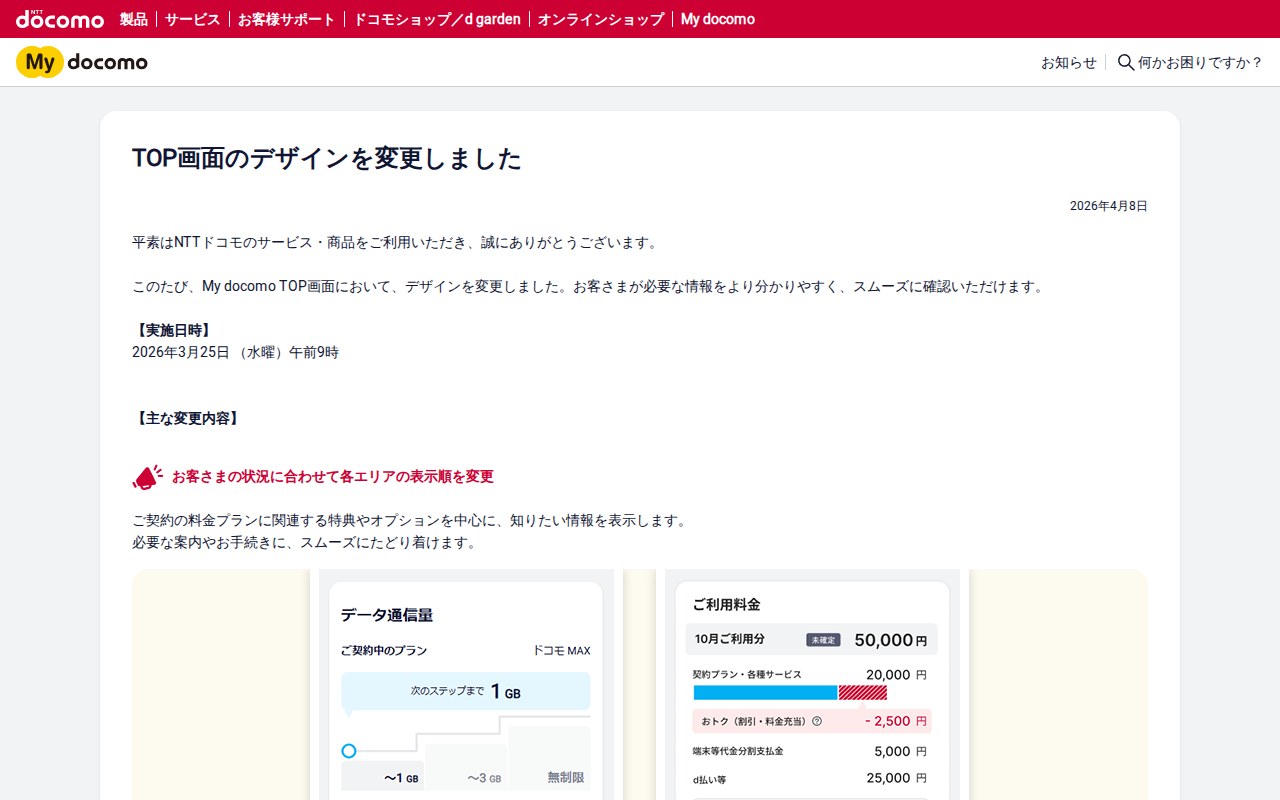The height and width of the screenshot is (800, 1280).
Task: Click the line starting 必要な案内やお手続き
Action: 306,543
